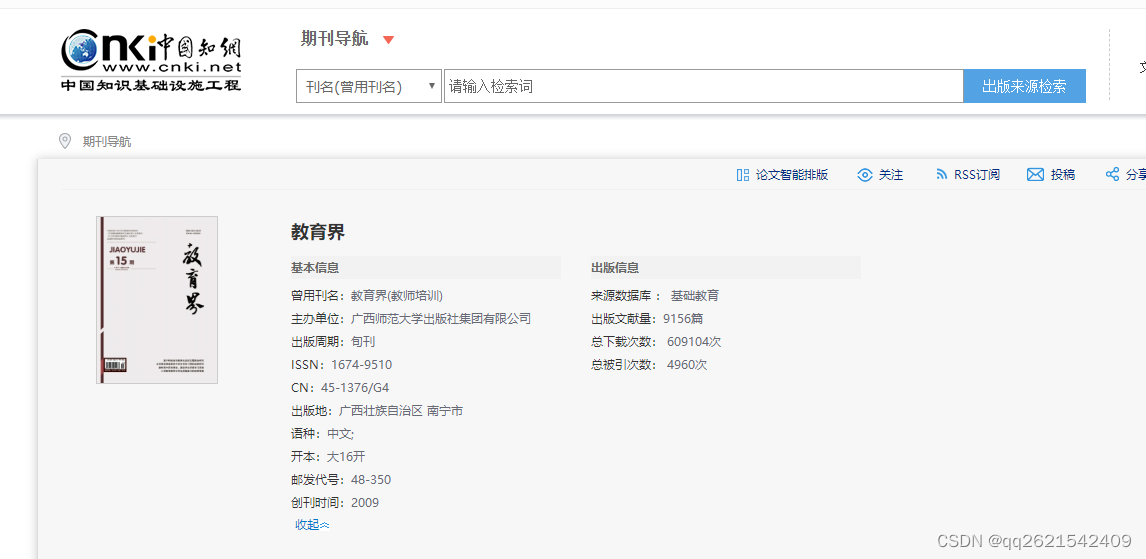Click the 邮发代号: 48-350 text
This screenshot has width=1146, height=559.
coord(341,479)
